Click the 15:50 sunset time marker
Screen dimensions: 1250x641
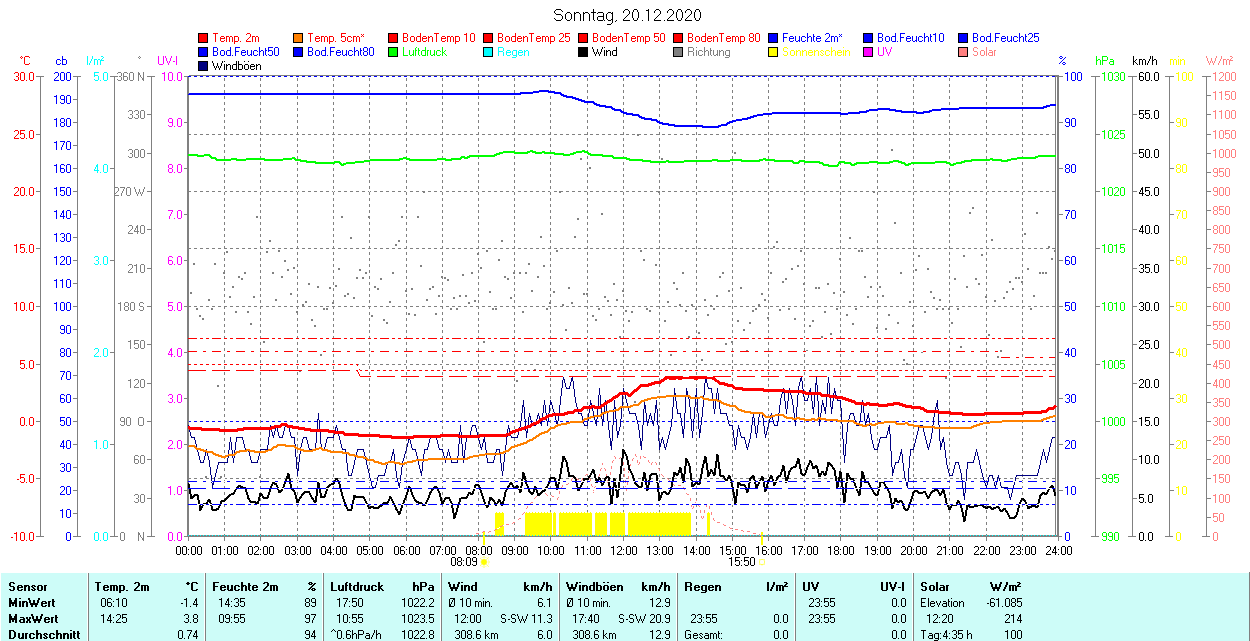point(741,562)
